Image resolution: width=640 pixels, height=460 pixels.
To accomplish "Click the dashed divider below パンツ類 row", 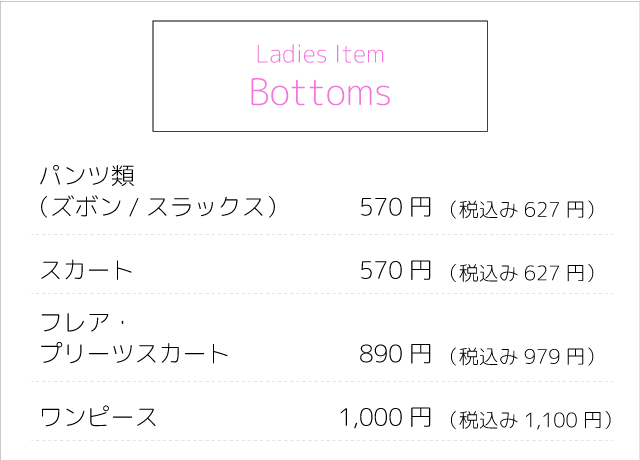I will pyautogui.click(x=322, y=235).
